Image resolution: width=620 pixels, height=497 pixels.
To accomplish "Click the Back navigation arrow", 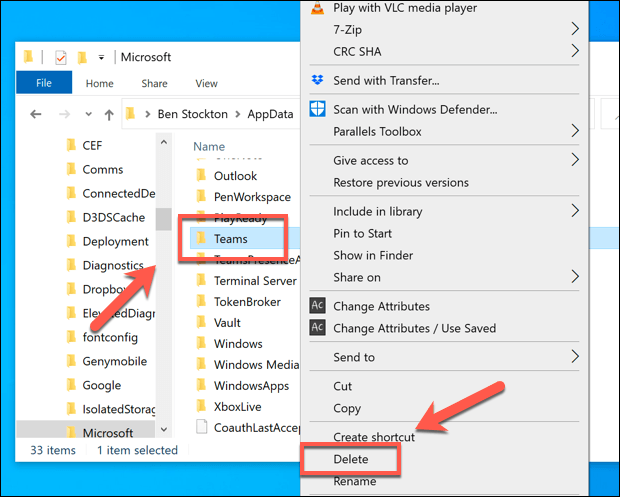I will click(x=36, y=115).
